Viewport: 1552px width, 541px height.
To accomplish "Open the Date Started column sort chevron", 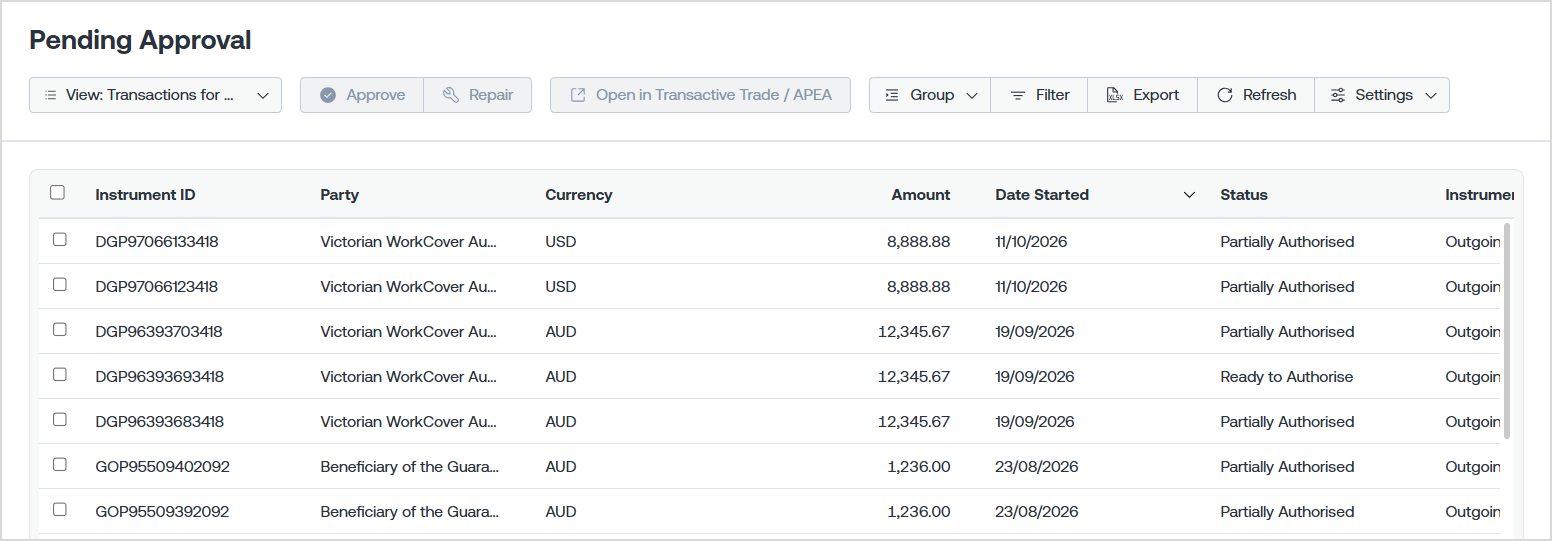I will click(1189, 195).
